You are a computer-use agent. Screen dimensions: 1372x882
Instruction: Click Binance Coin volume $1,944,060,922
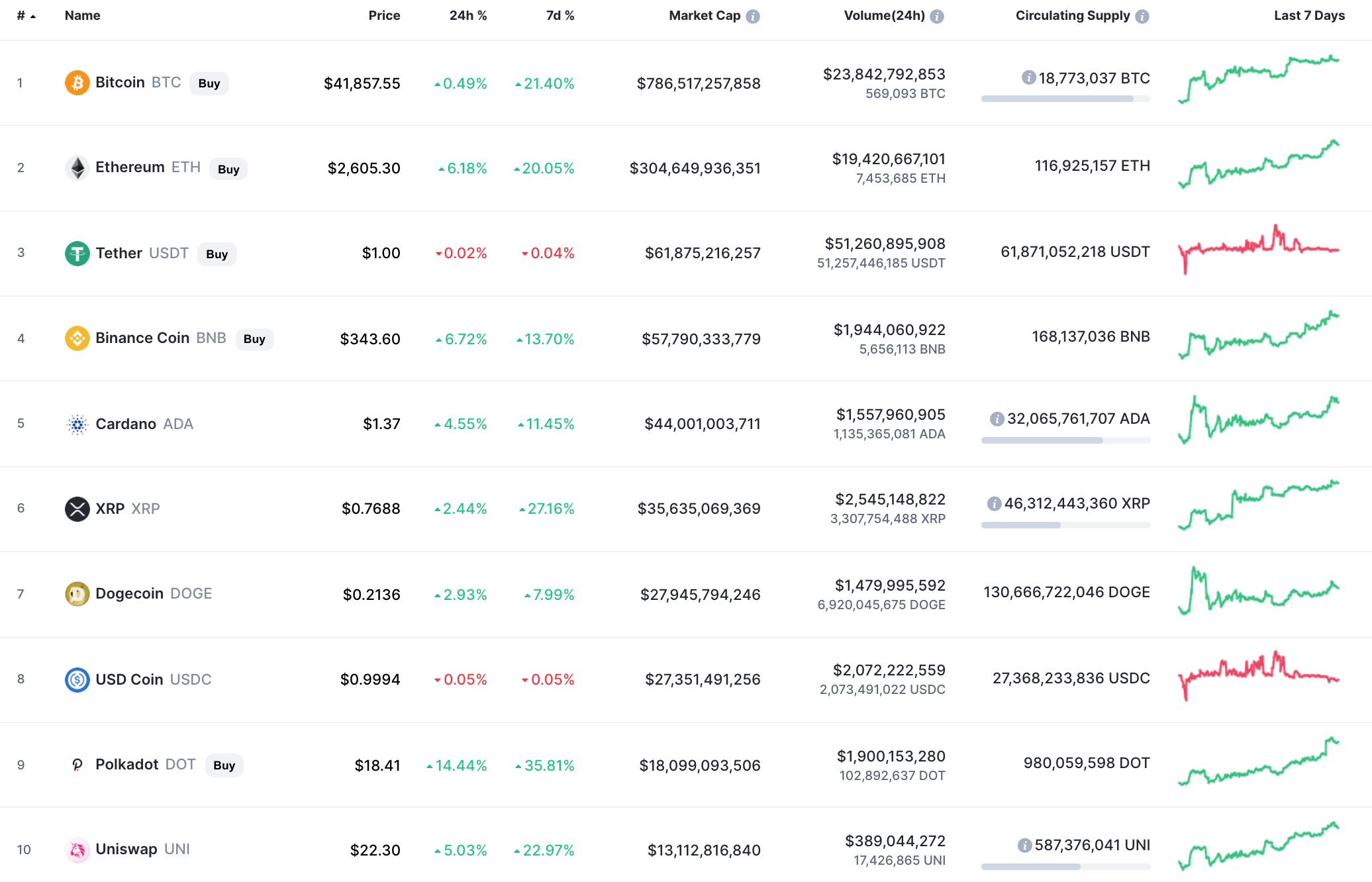click(x=889, y=330)
